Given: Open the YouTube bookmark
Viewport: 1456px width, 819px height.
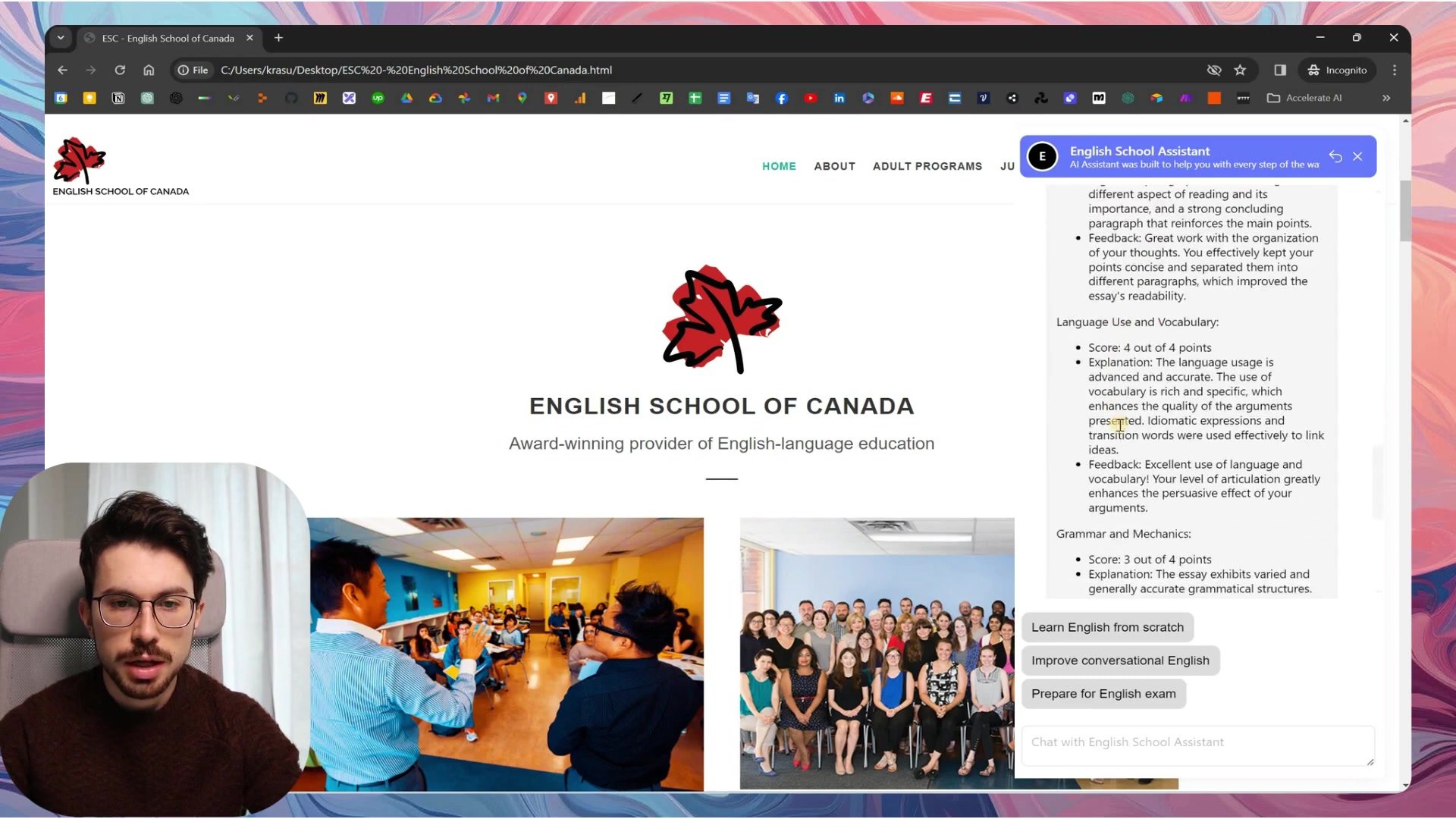Looking at the screenshot, I should (x=811, y=98).
